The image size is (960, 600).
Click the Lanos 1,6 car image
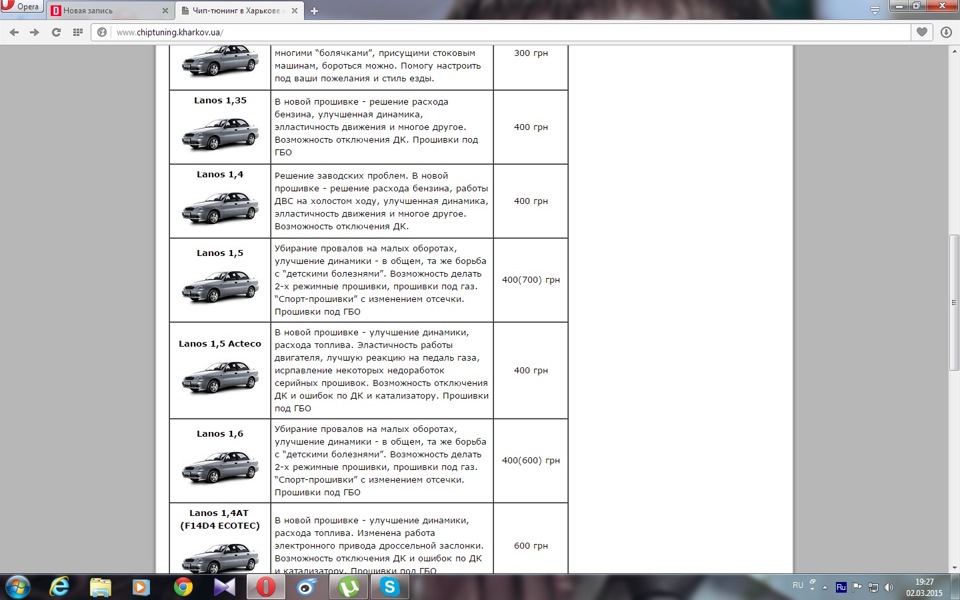coord(220,467)
